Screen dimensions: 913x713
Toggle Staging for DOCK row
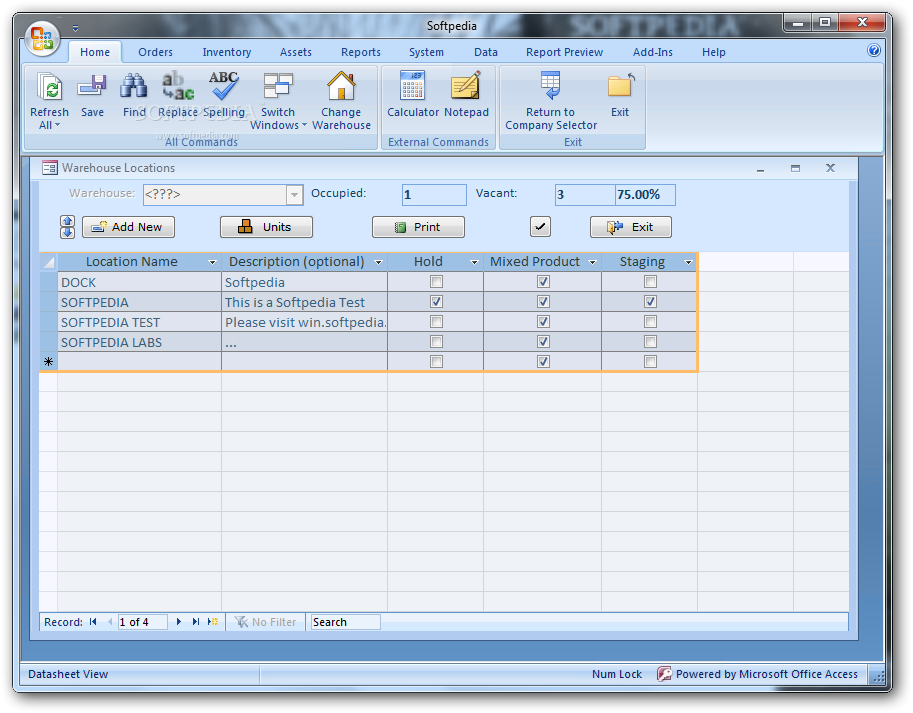coord(650,282)
